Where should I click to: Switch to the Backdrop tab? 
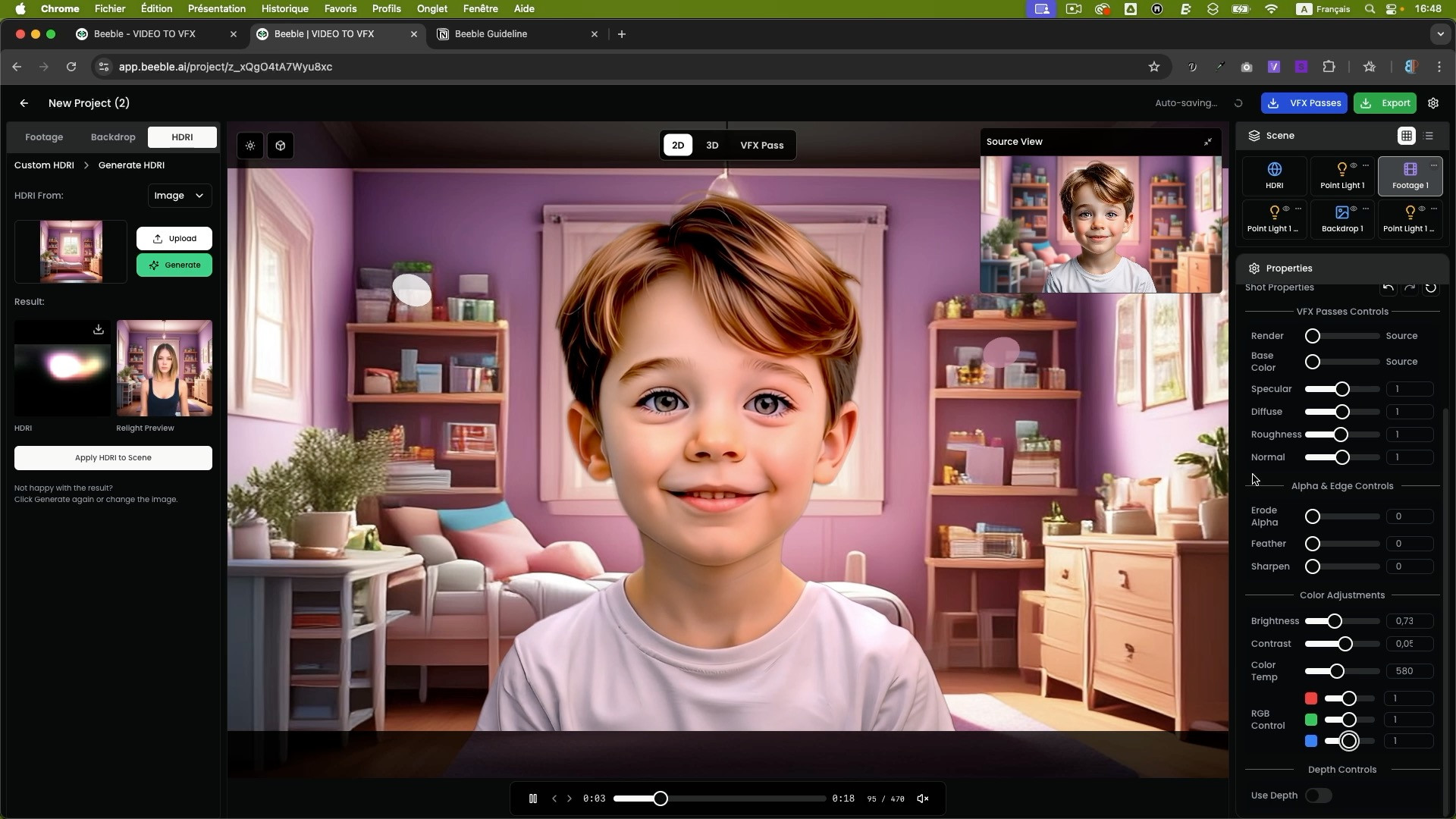(x=113, y=137)
